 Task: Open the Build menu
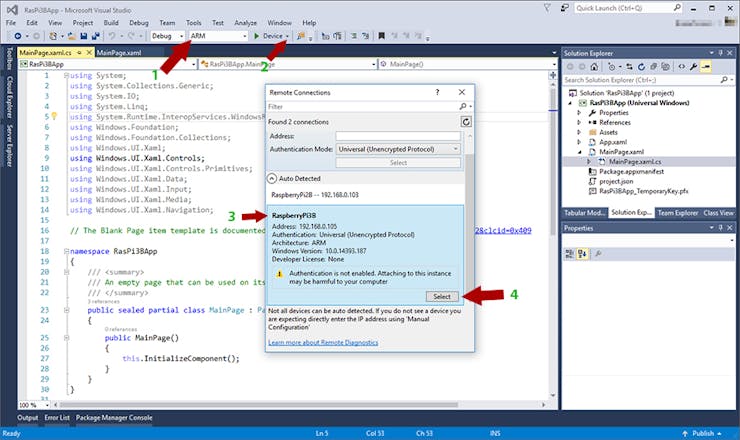[x=111, y=23]
